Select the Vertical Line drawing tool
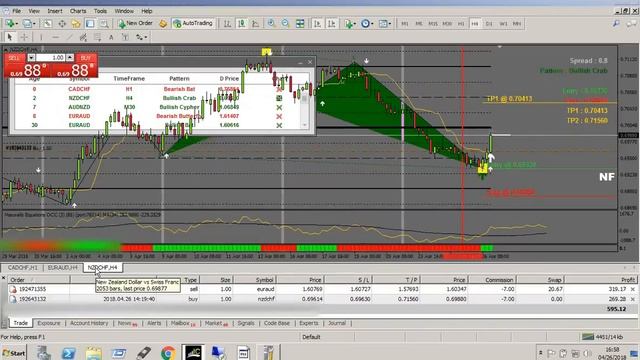 pos(41,37)
